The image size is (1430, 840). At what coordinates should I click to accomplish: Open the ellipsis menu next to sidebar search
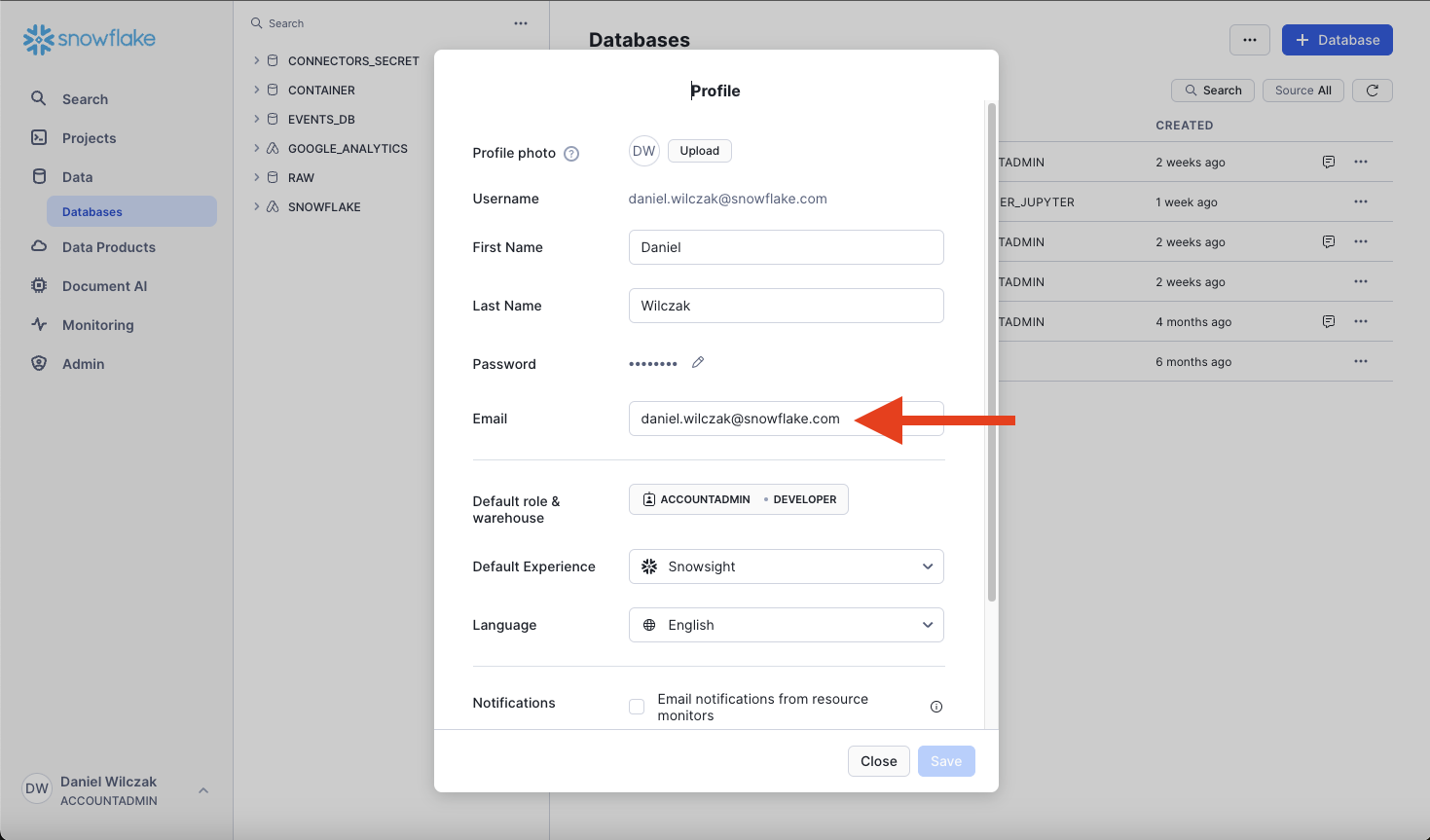(x=521, y=23)
